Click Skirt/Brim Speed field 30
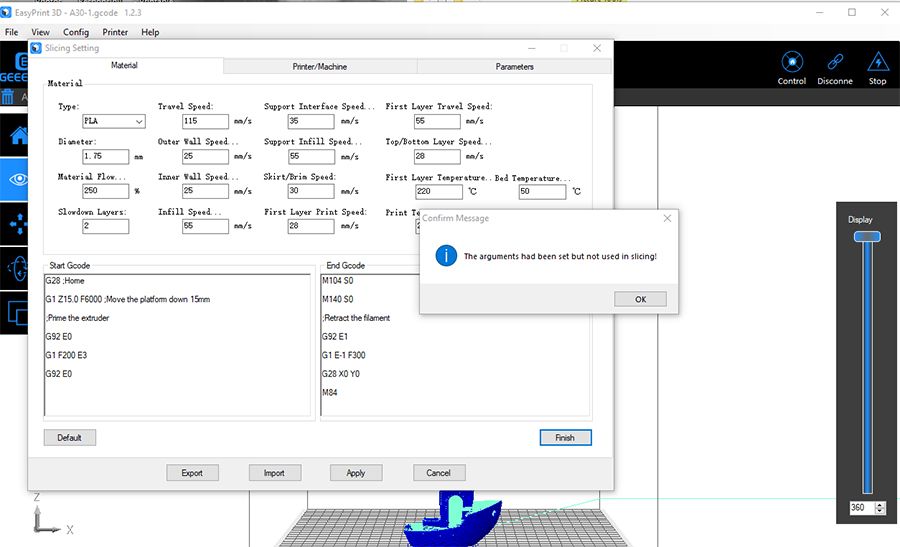900x547 pixels. (x=311, y=191)
